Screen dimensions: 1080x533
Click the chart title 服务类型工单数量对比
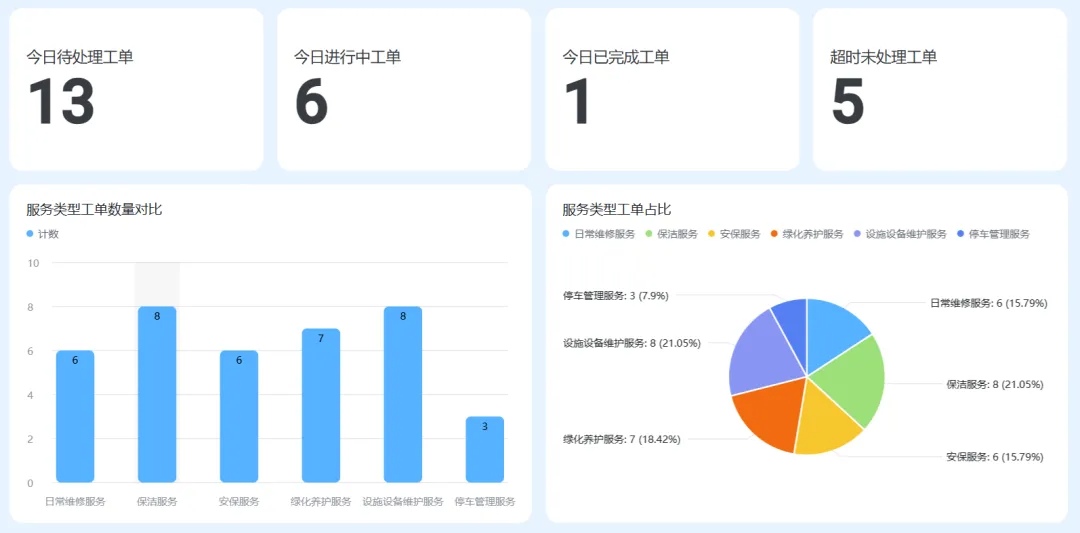tap(94, 210)
